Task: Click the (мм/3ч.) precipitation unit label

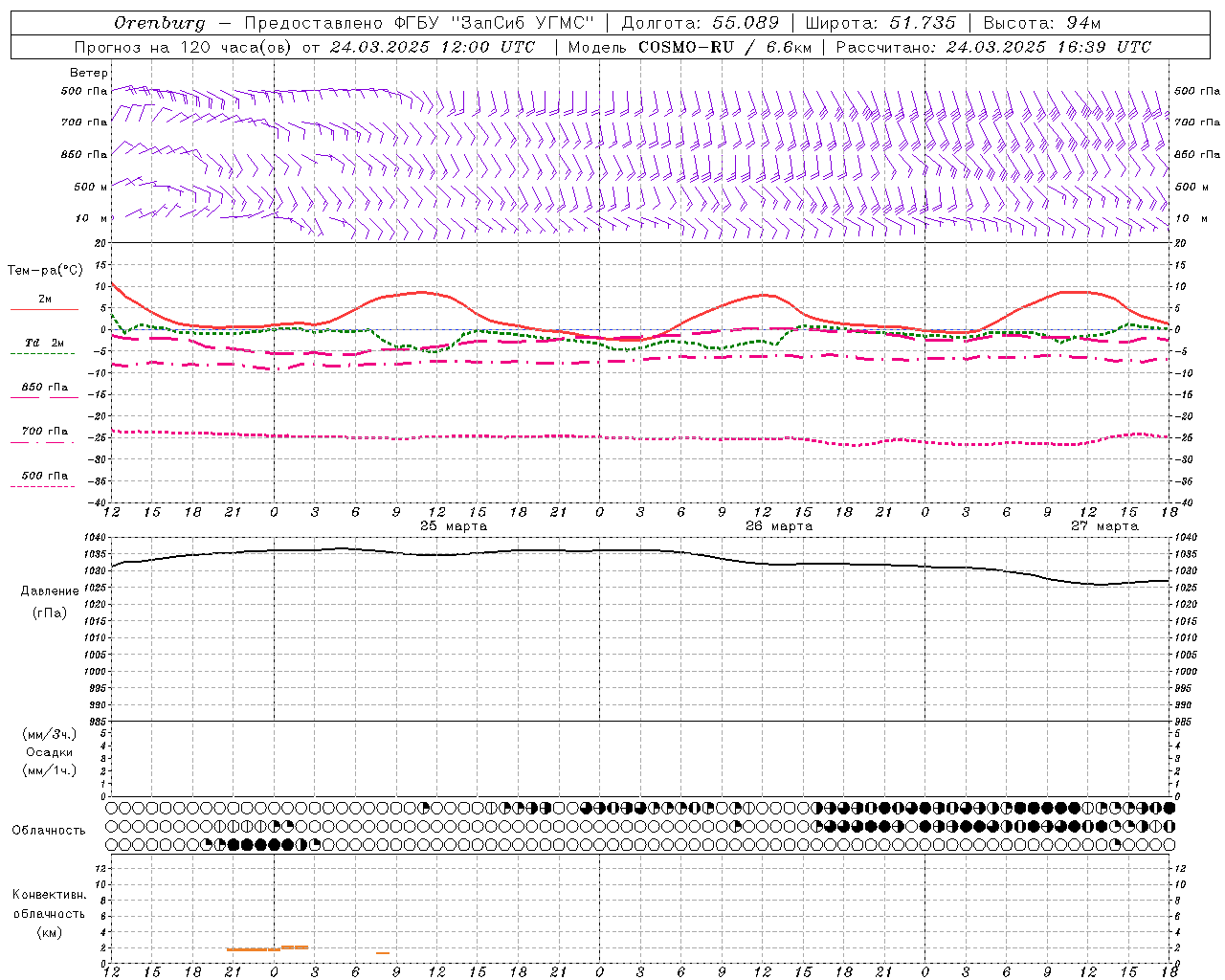Action: click(x=50, y=734)
